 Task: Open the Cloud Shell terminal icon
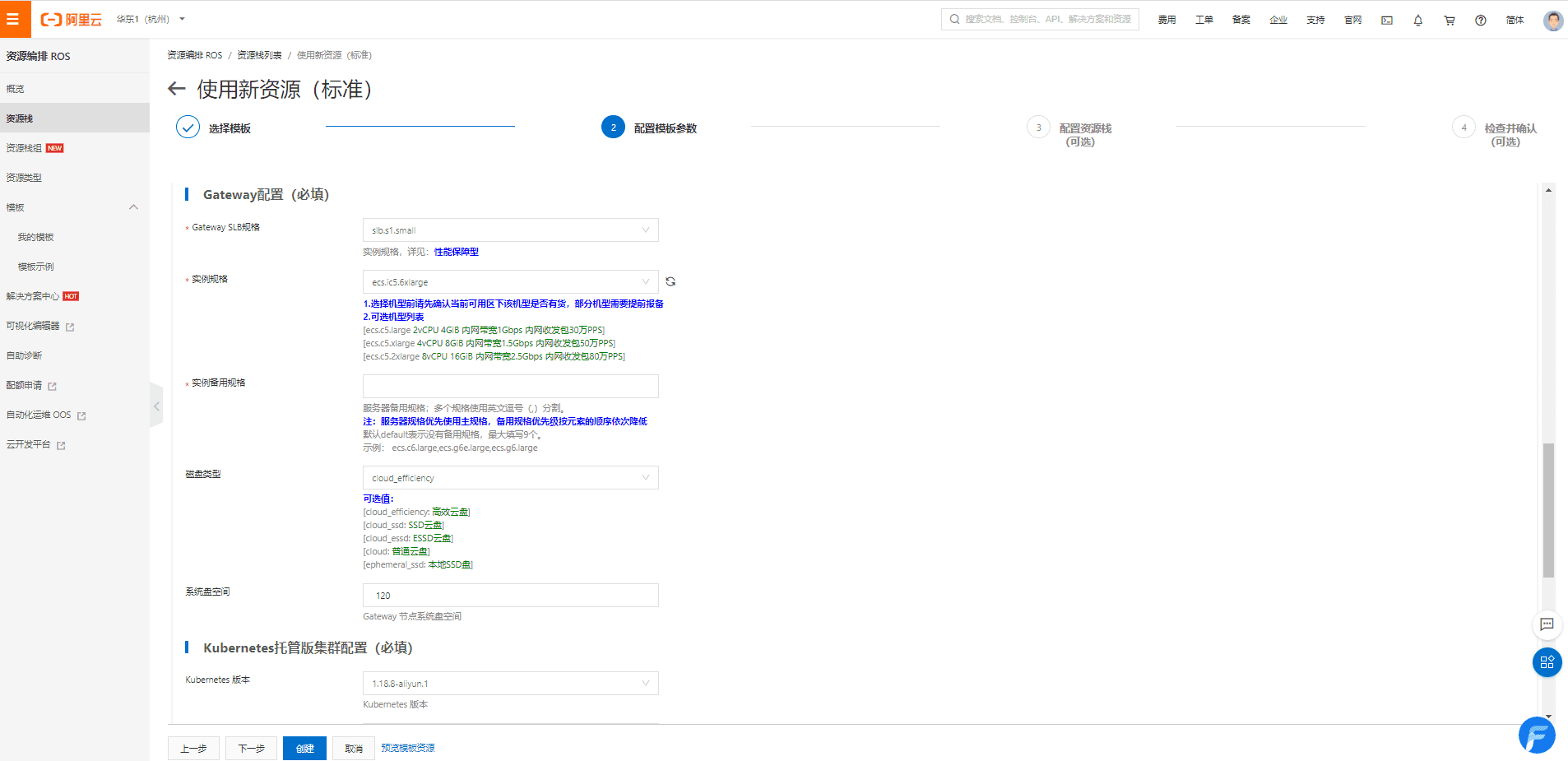[1387, 20]
